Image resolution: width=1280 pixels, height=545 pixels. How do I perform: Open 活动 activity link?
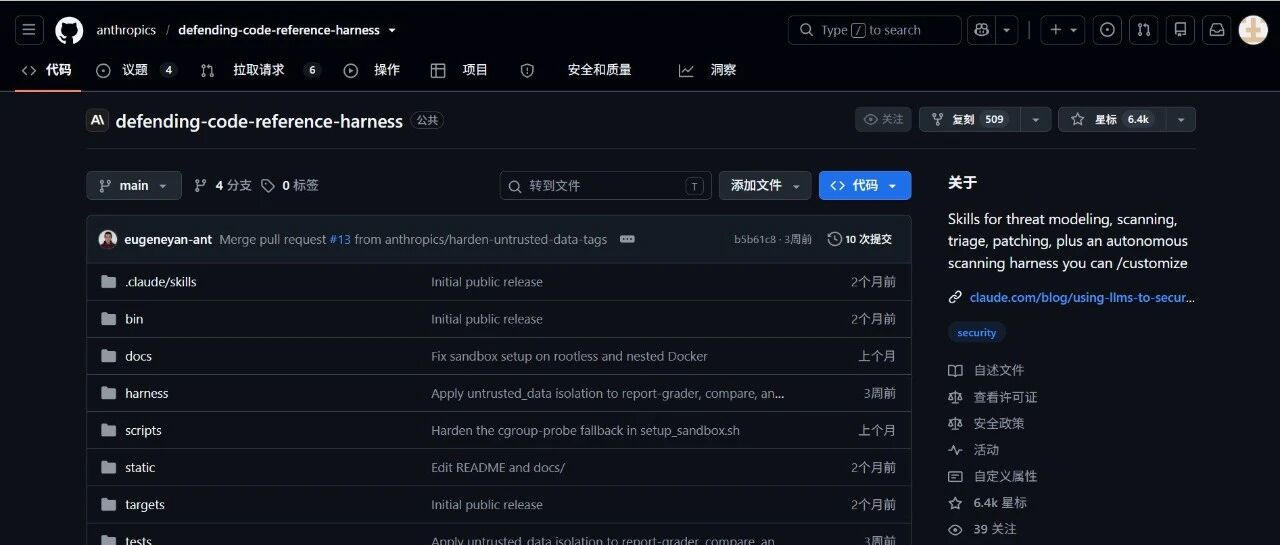tap(974, 450)
